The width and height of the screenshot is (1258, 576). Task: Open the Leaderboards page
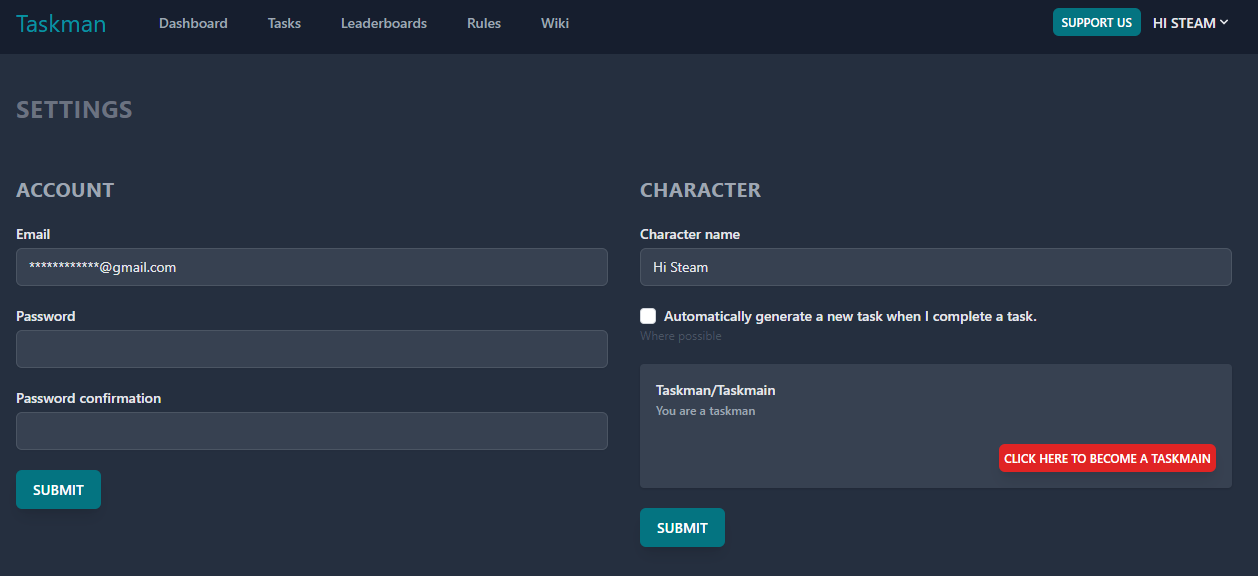(384, 23)
